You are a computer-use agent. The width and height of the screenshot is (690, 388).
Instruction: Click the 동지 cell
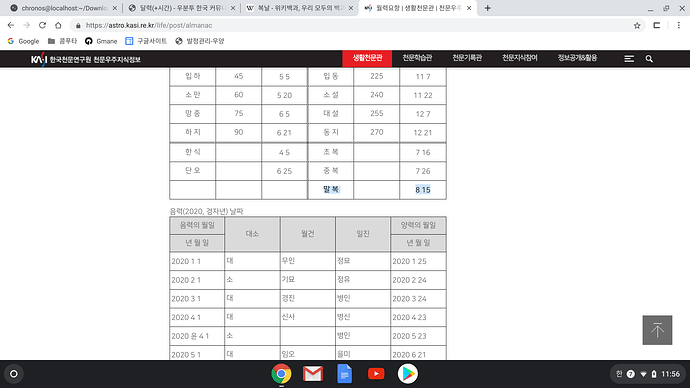pyautogui.click(x=331, y=132)
